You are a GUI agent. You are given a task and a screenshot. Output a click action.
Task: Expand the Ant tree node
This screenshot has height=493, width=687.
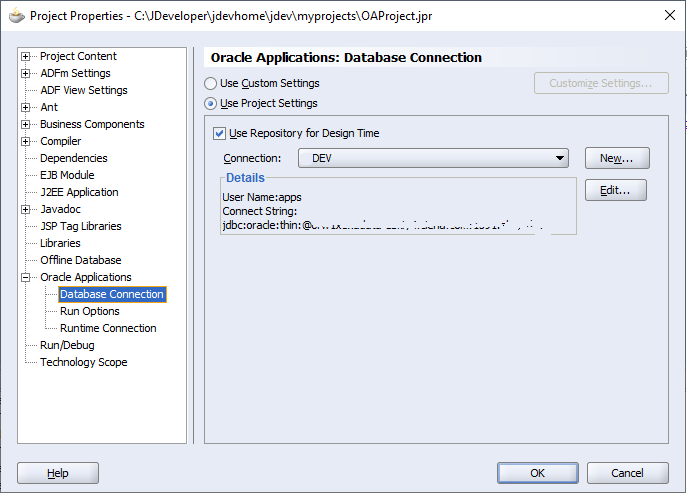coord(25,107)
